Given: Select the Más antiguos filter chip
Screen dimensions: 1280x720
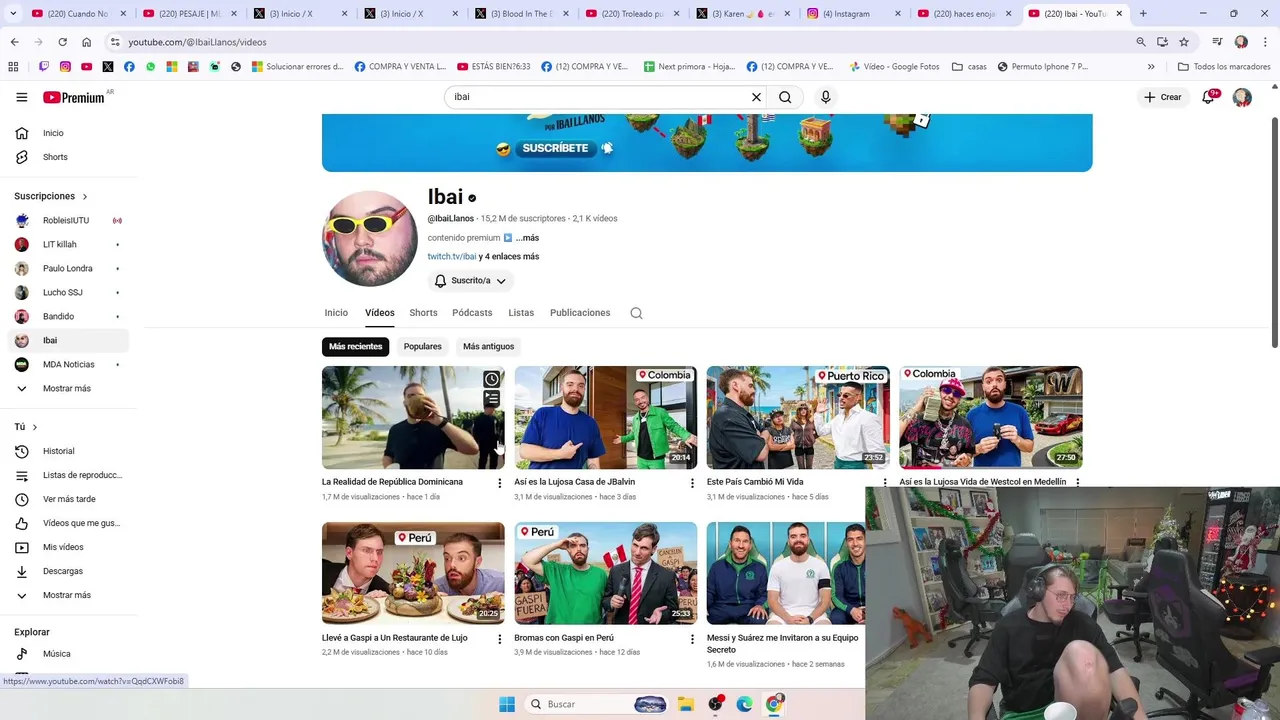Looking at the screenshot, I should point(488,346).
